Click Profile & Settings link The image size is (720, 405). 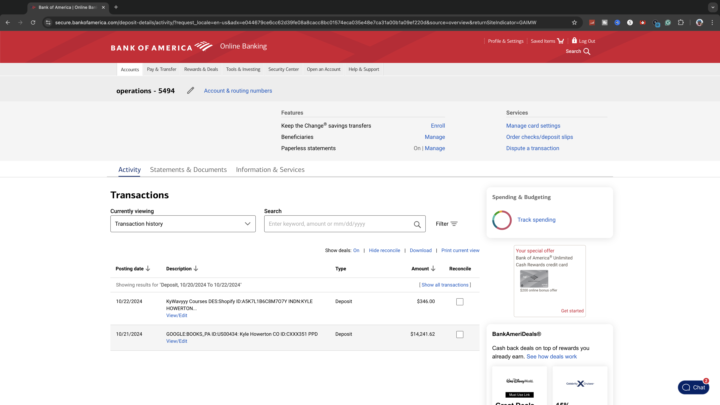pos(506,41)
